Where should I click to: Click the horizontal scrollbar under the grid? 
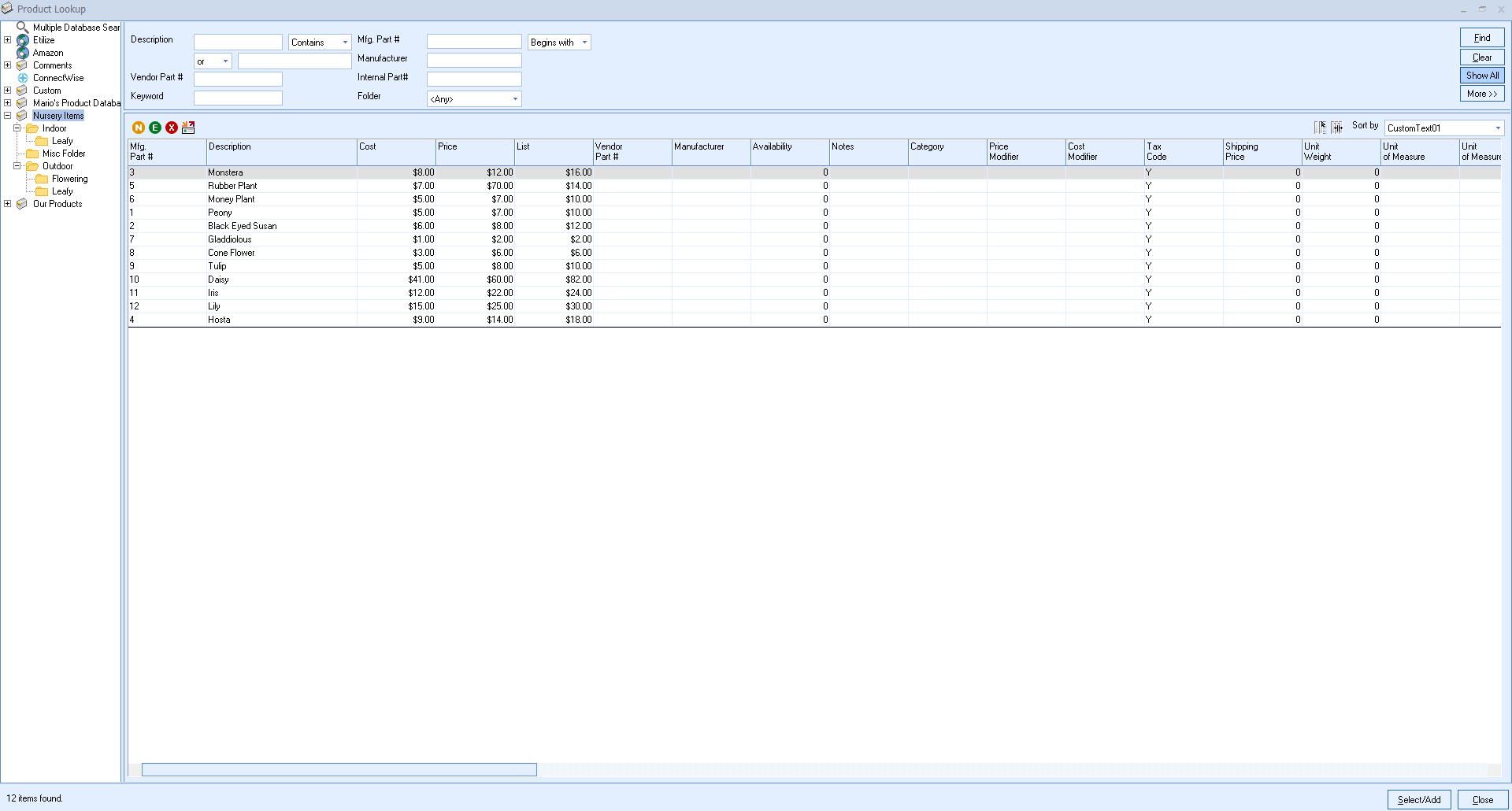(339, 769)
